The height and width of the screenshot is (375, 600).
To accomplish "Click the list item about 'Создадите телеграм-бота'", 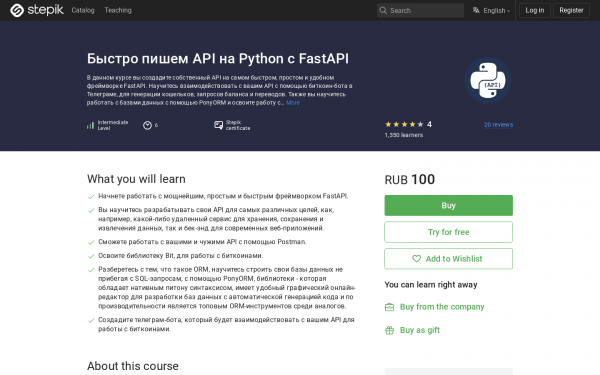I will point(226,324).
